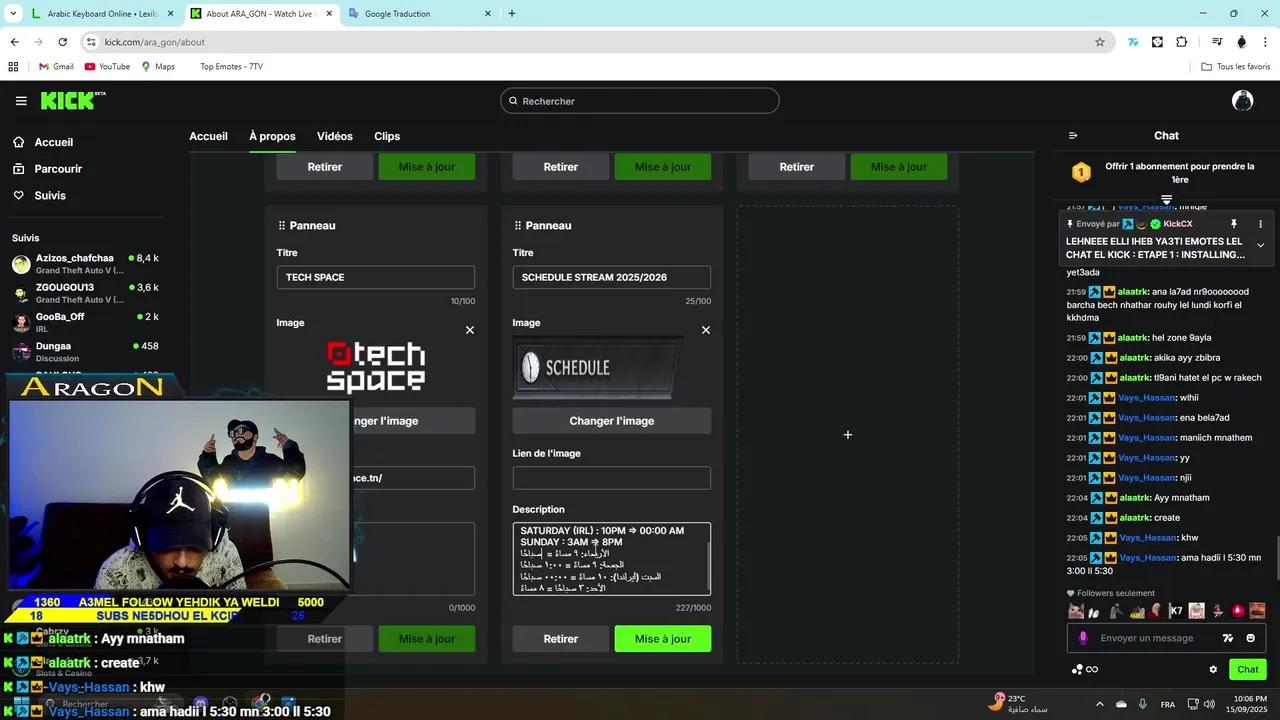Send the message with the green Chat button

pos(1248,670)
